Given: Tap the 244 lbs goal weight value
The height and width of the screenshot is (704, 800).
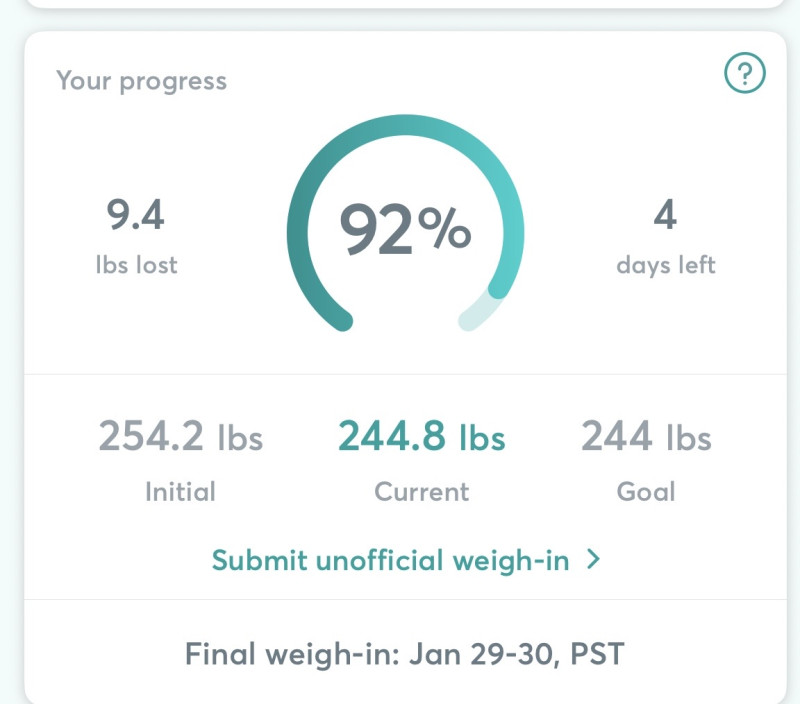Looking at the screenshot, I should (646, 437).
